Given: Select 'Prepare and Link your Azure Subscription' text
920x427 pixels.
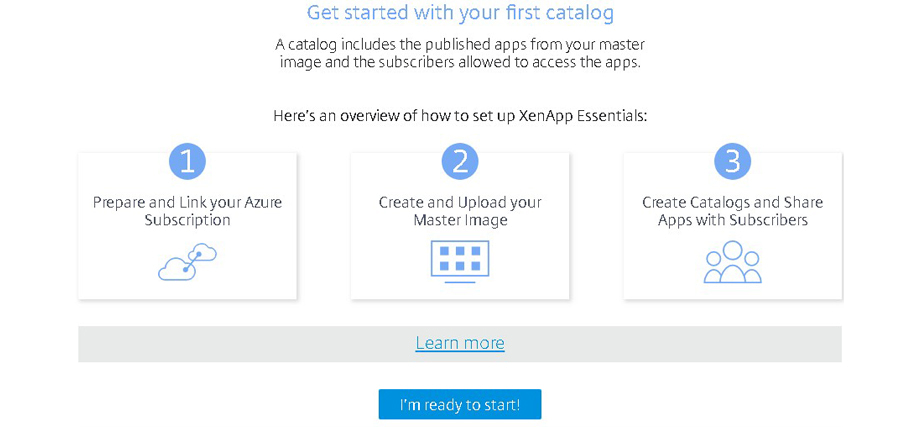Looking at the screenshot, I should point(187,211).
